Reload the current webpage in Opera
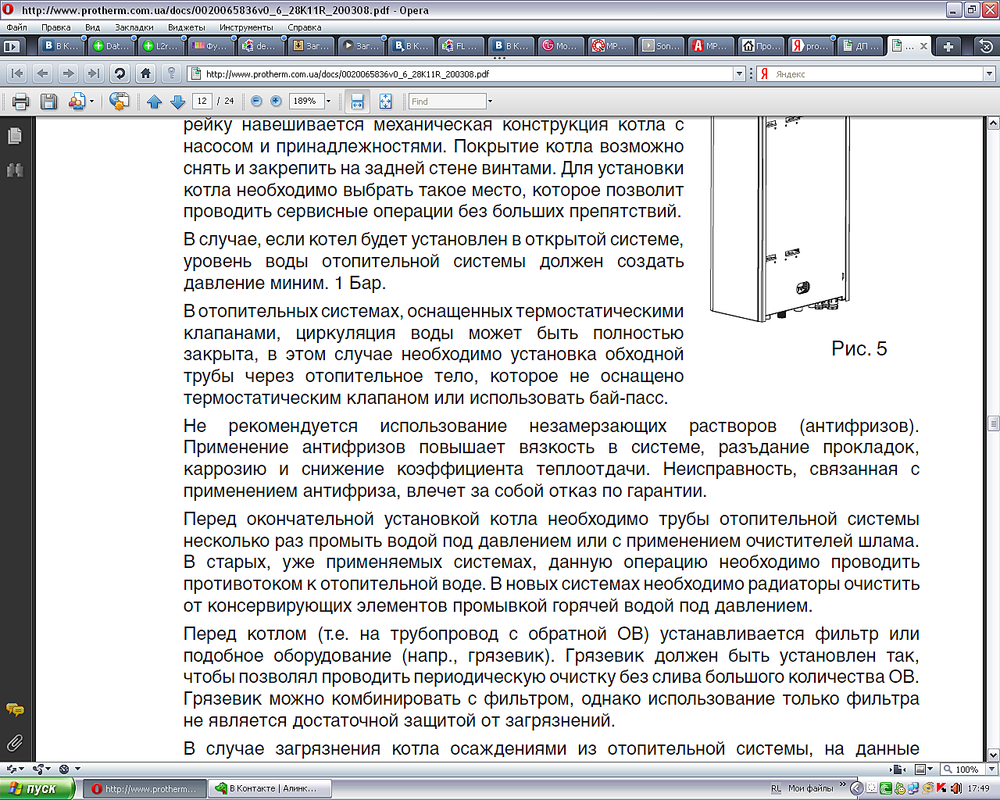Image resolution: width=1000 pixels, height=800 pixels. pyautogui.click(x=121, y=73)
